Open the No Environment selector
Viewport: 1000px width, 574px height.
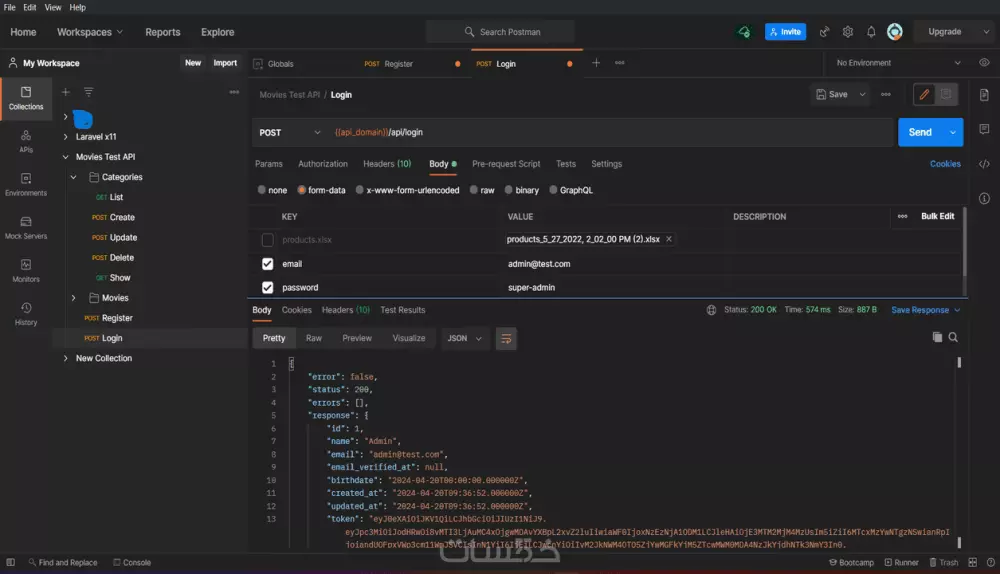click(897, 63)
